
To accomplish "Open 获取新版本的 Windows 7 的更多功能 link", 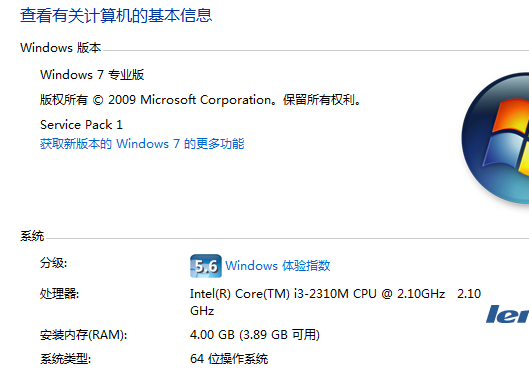I will tap(142, 144).
